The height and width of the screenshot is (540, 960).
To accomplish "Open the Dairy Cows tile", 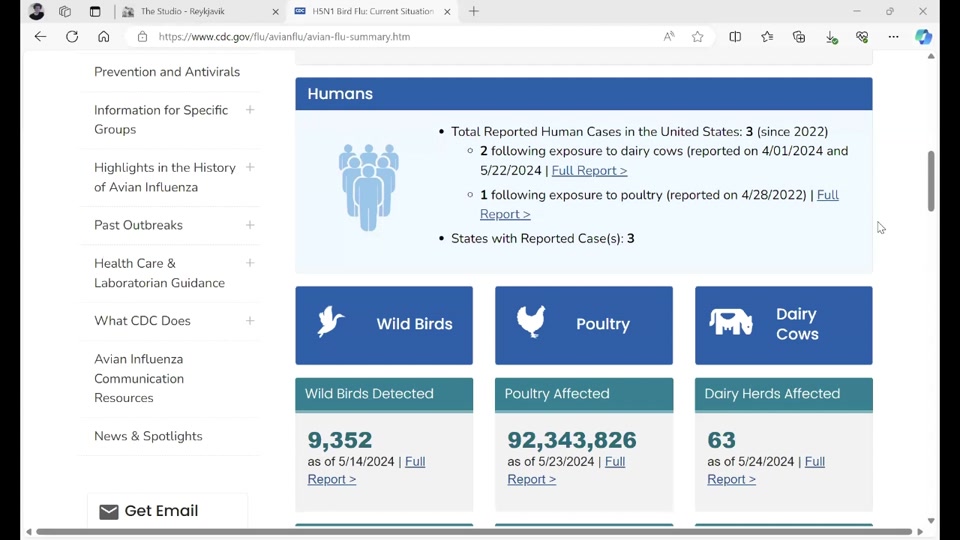I will pyautogui.click(x=783, y=325).
